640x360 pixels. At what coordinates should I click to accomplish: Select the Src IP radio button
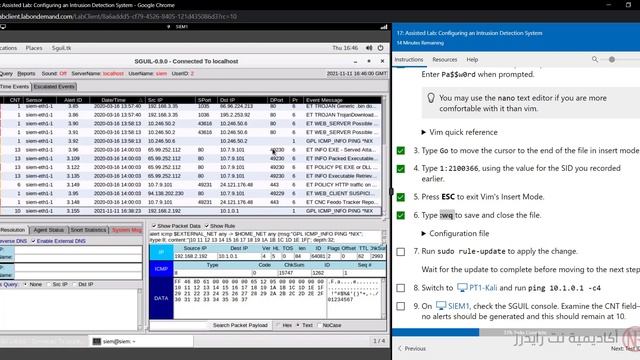point(49,284)
